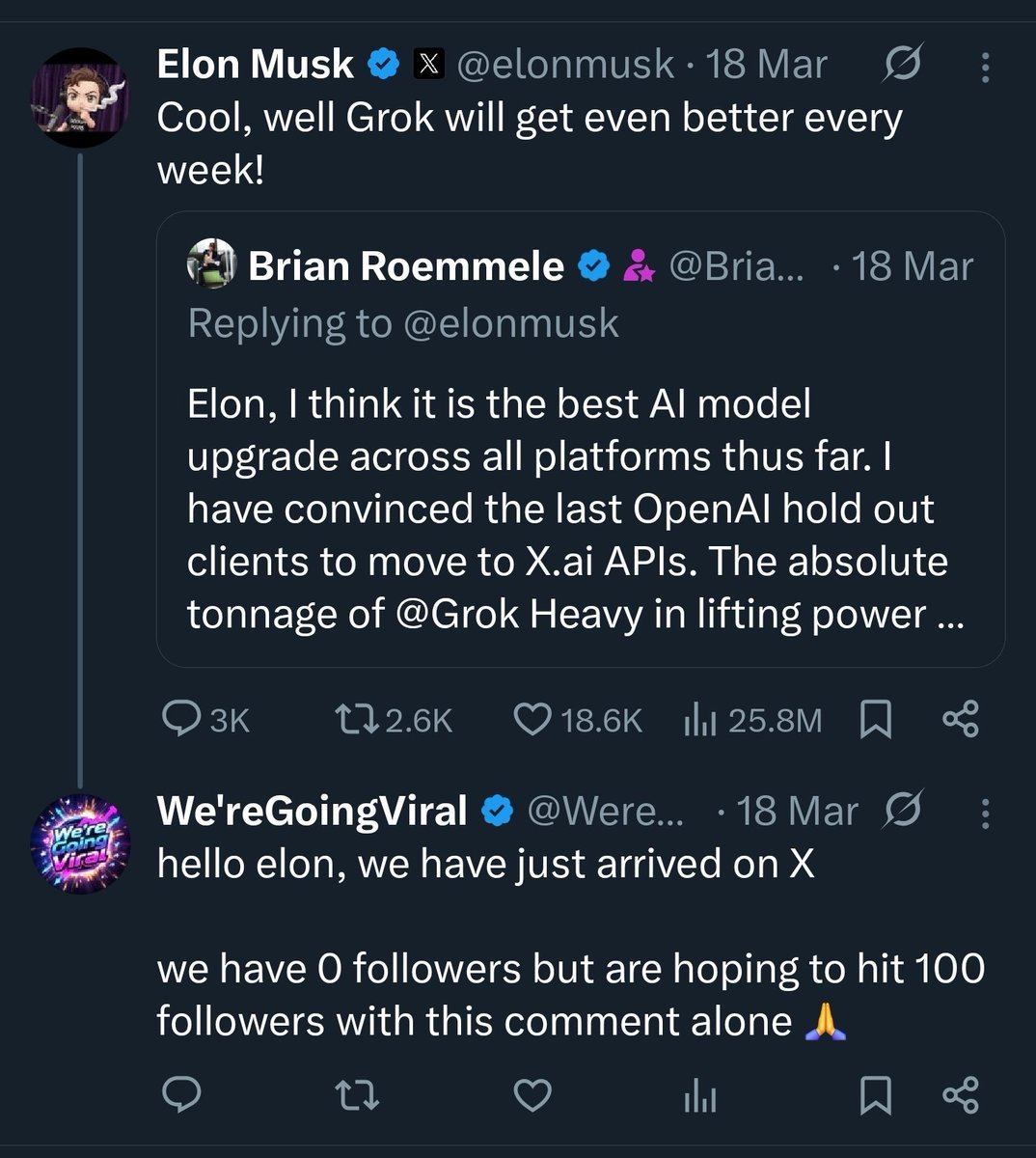Share Elon Musk's post
This screenshot has width=1036, height=1158.
click(x=960, y=720)
